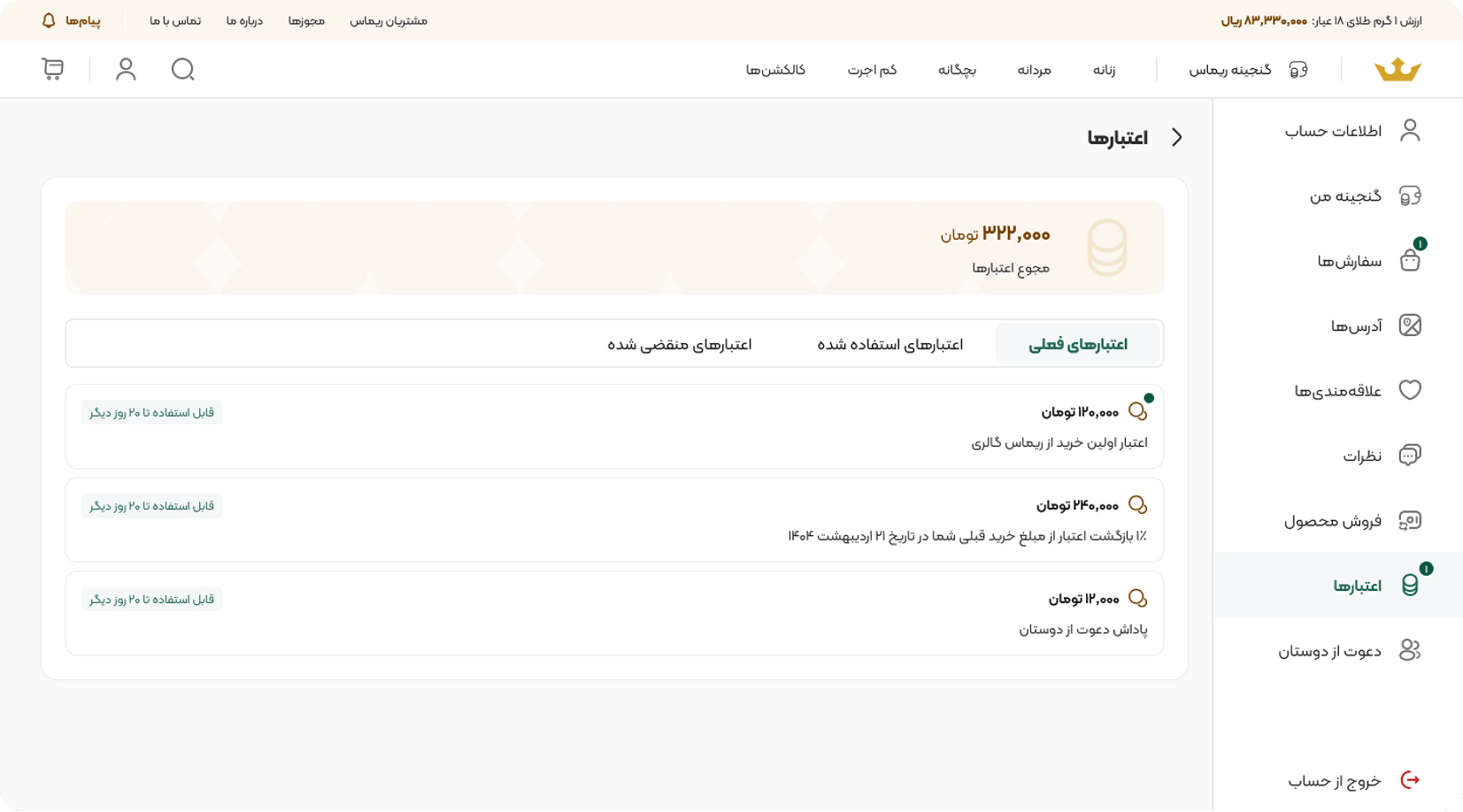Click the notification bell icon

click(x=49, y=20)
